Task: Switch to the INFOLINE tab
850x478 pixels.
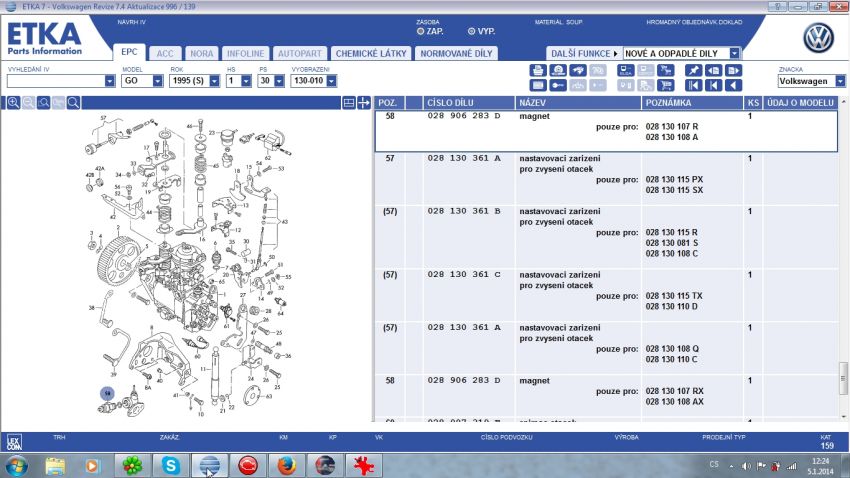Action: (x=246, y=53)
